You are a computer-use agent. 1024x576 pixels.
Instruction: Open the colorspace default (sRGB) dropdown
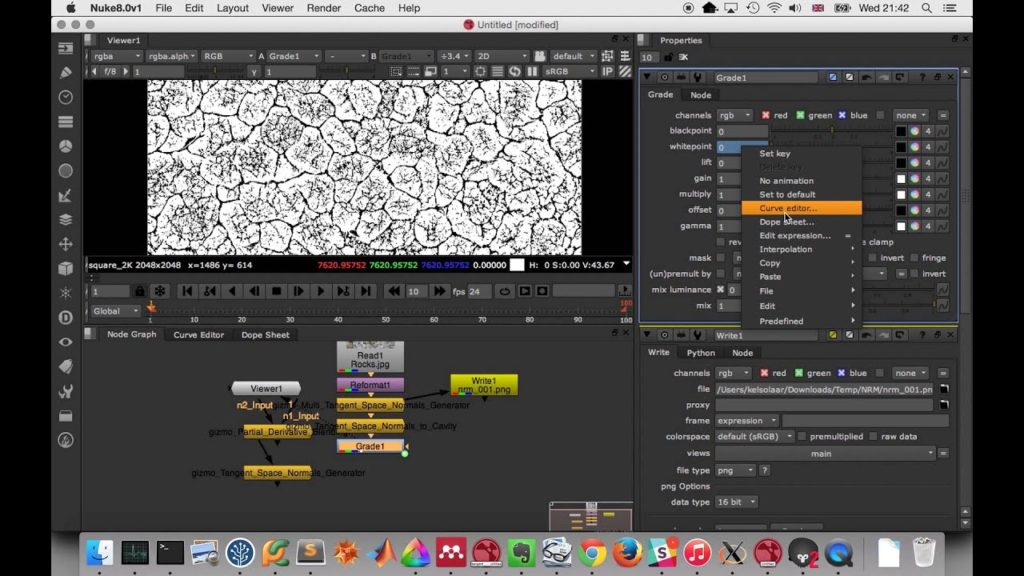pyautogui.click(x=755, y=437)
